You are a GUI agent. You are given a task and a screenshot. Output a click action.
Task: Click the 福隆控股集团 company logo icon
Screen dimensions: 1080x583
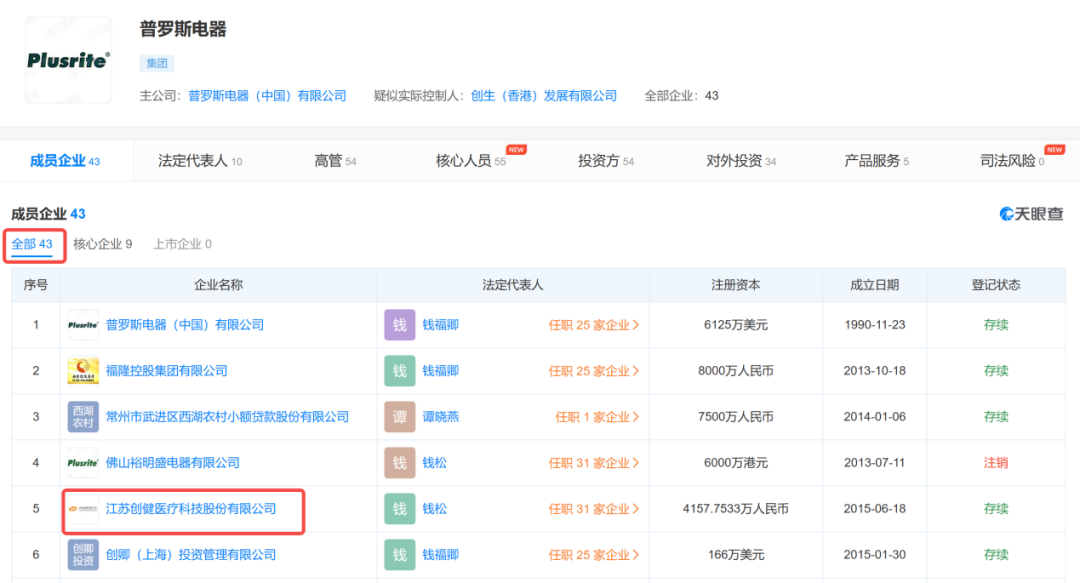tap(83, 371)
